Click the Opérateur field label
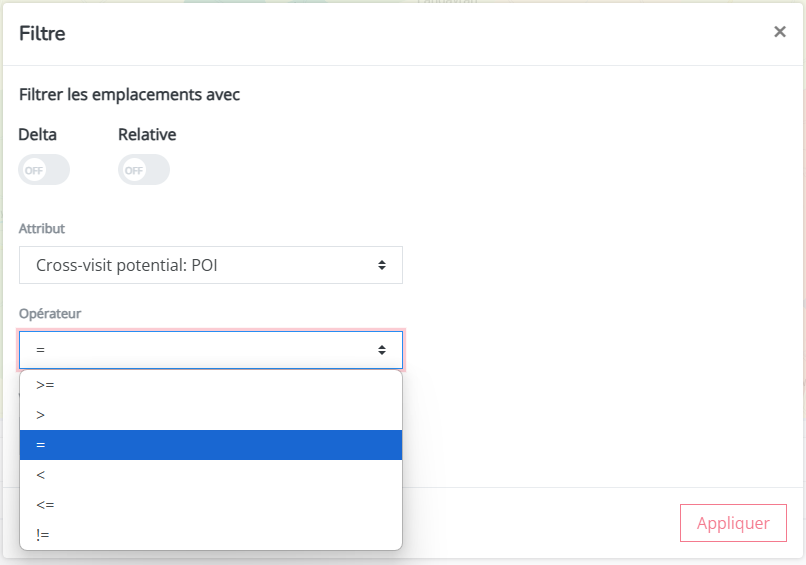 pos(50,314)
